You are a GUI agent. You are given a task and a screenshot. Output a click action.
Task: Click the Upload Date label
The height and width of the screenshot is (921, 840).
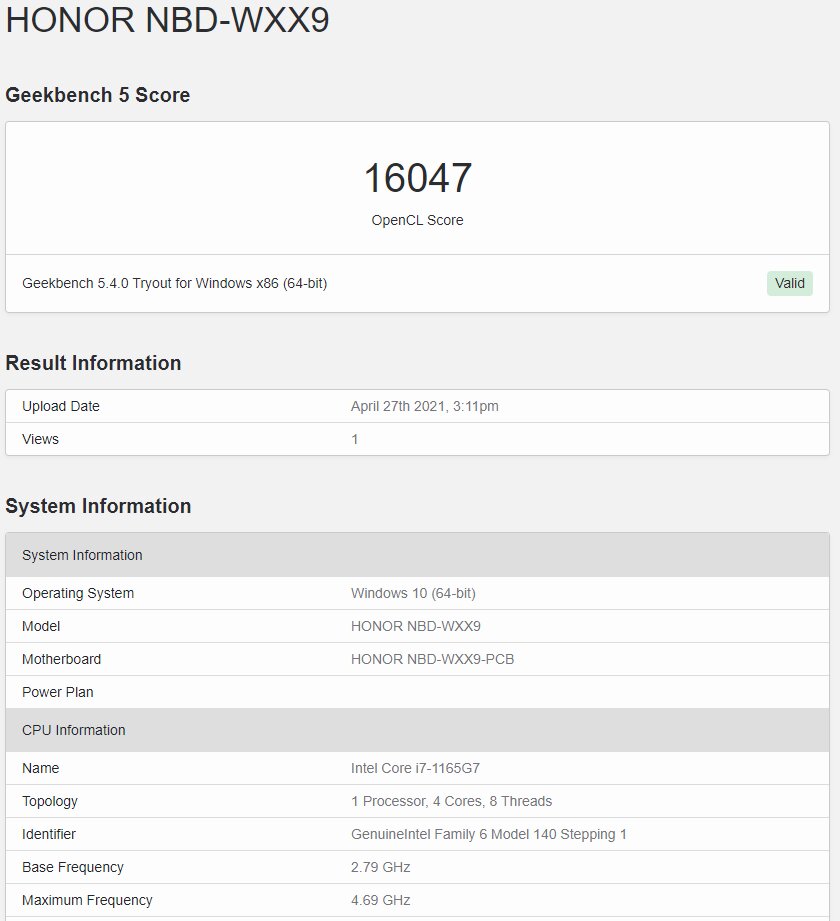click(x=61, y=406)
